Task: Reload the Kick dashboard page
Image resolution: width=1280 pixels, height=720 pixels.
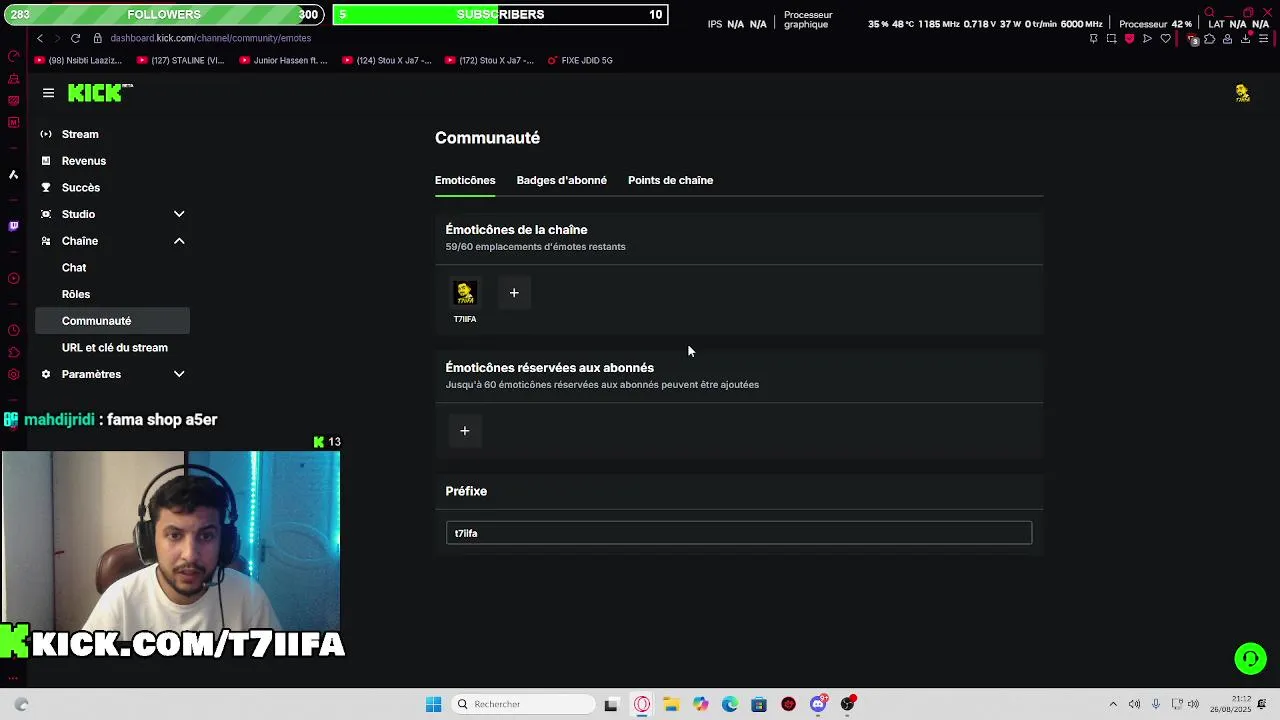Action: click(75, 38)
